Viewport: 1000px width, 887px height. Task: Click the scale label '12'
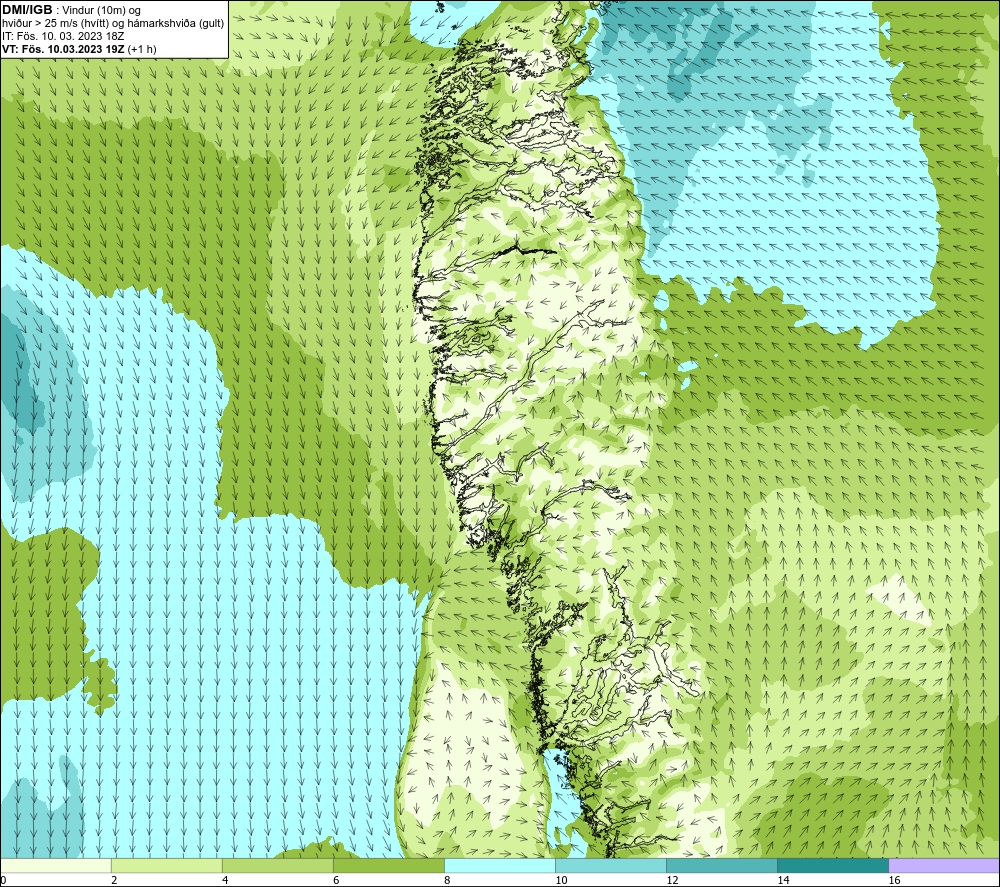(672, 880)
